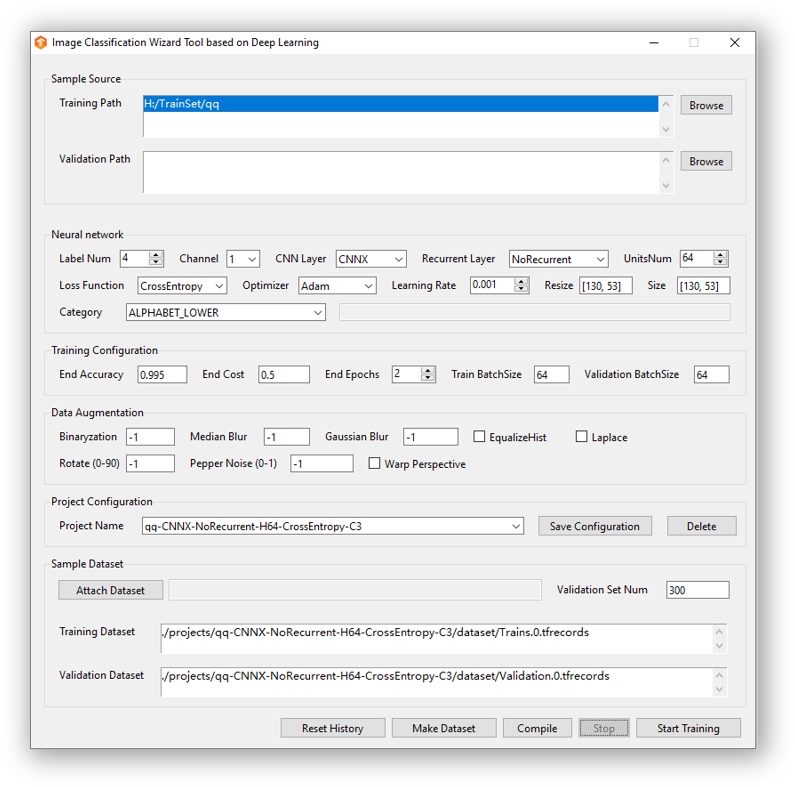Click the Size input field
The image size is (795, 787).
704,286
